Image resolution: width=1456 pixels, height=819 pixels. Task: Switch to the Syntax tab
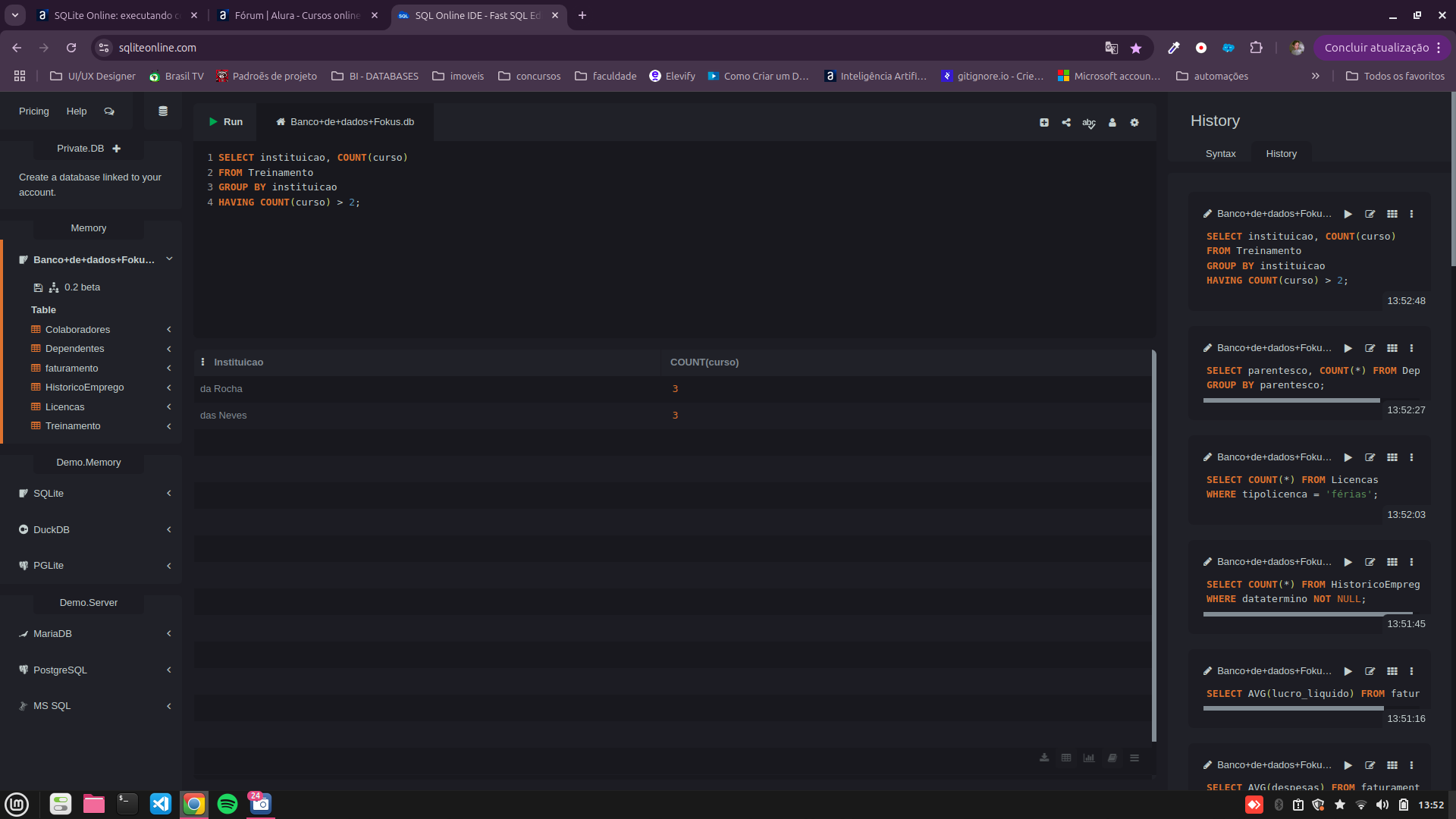(x=1220, y=154)
